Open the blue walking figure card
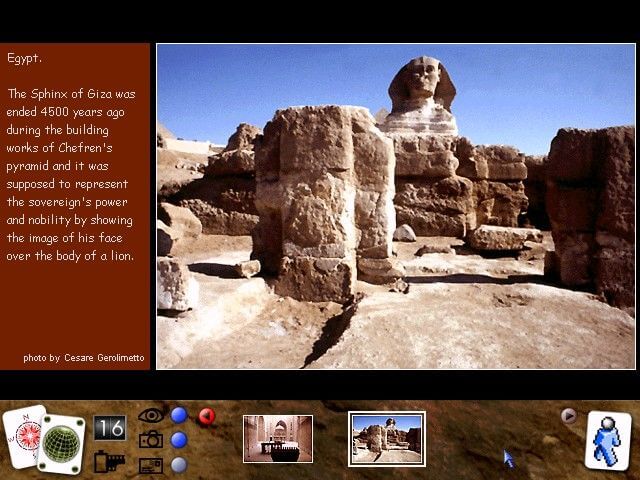640x480 pixels. pos(608,440)
